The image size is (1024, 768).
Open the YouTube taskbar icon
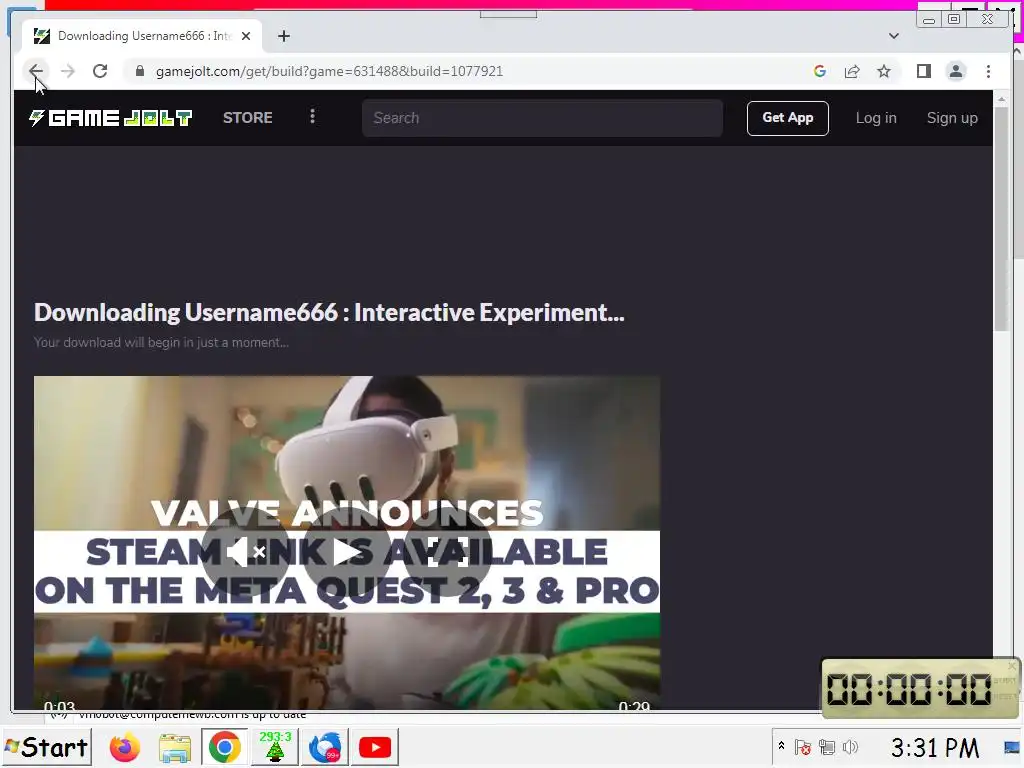(375, 747)
